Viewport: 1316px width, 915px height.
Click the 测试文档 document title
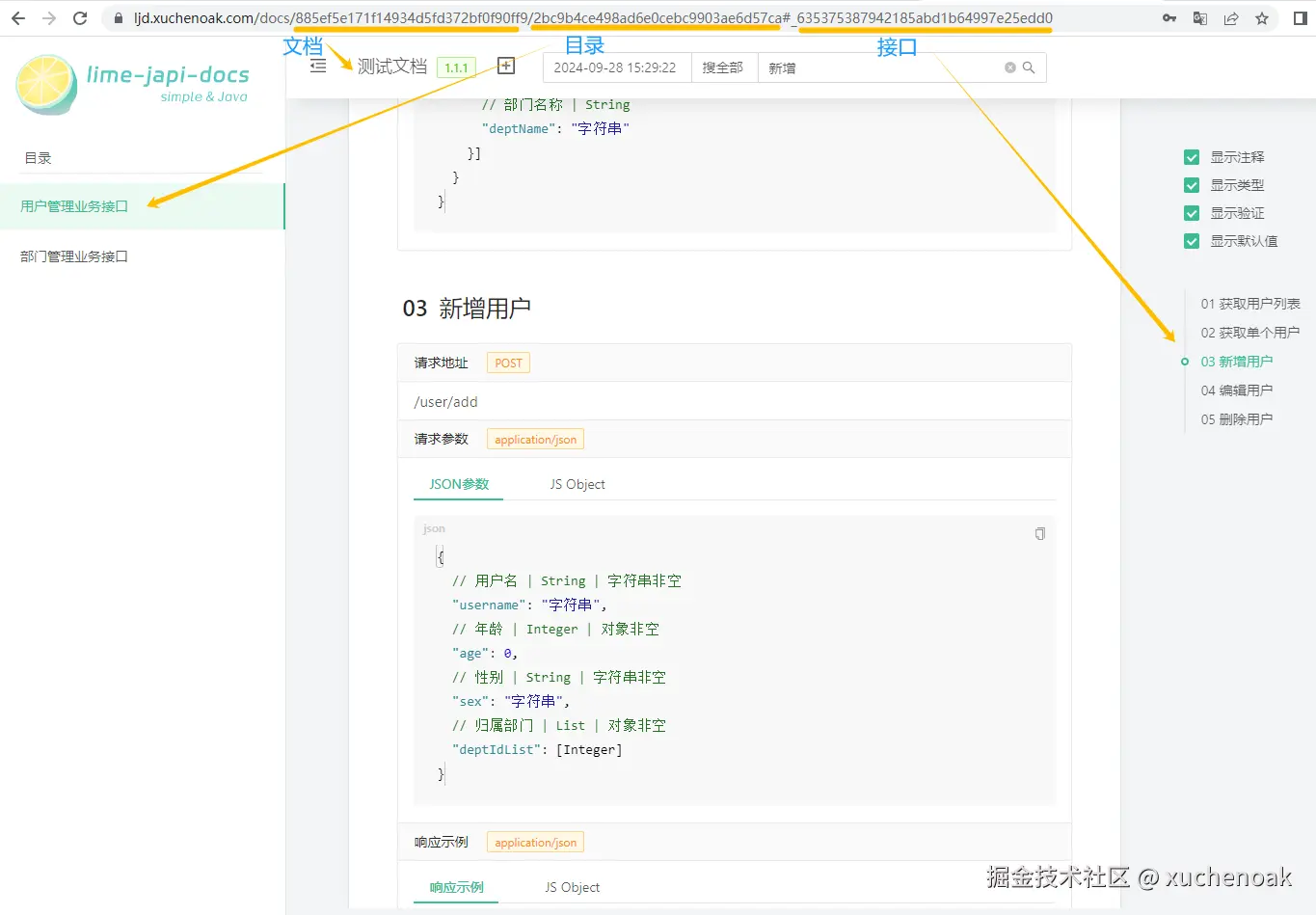click(x=392, y=67)
